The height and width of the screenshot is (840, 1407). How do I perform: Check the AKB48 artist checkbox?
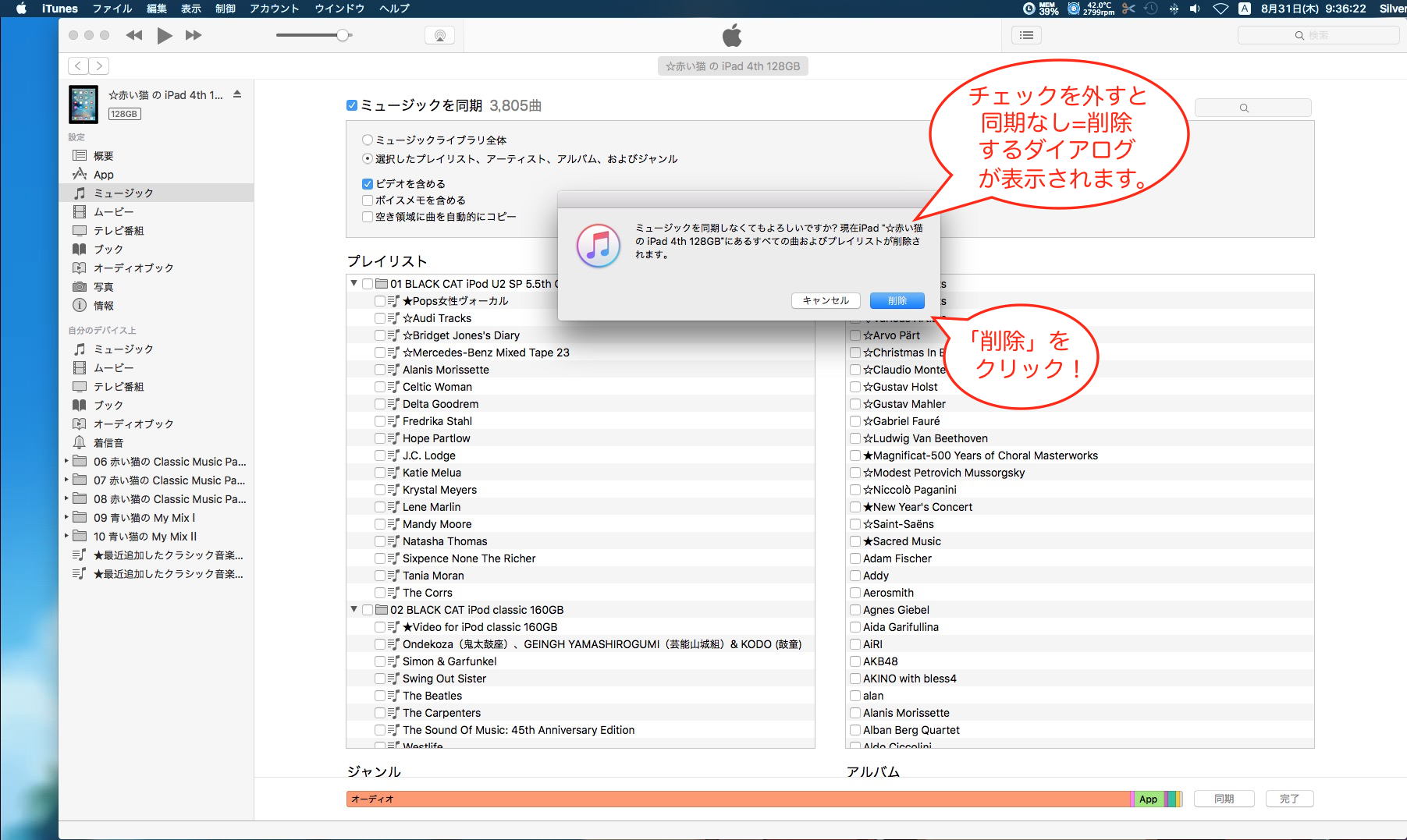(x=855, y=661)
